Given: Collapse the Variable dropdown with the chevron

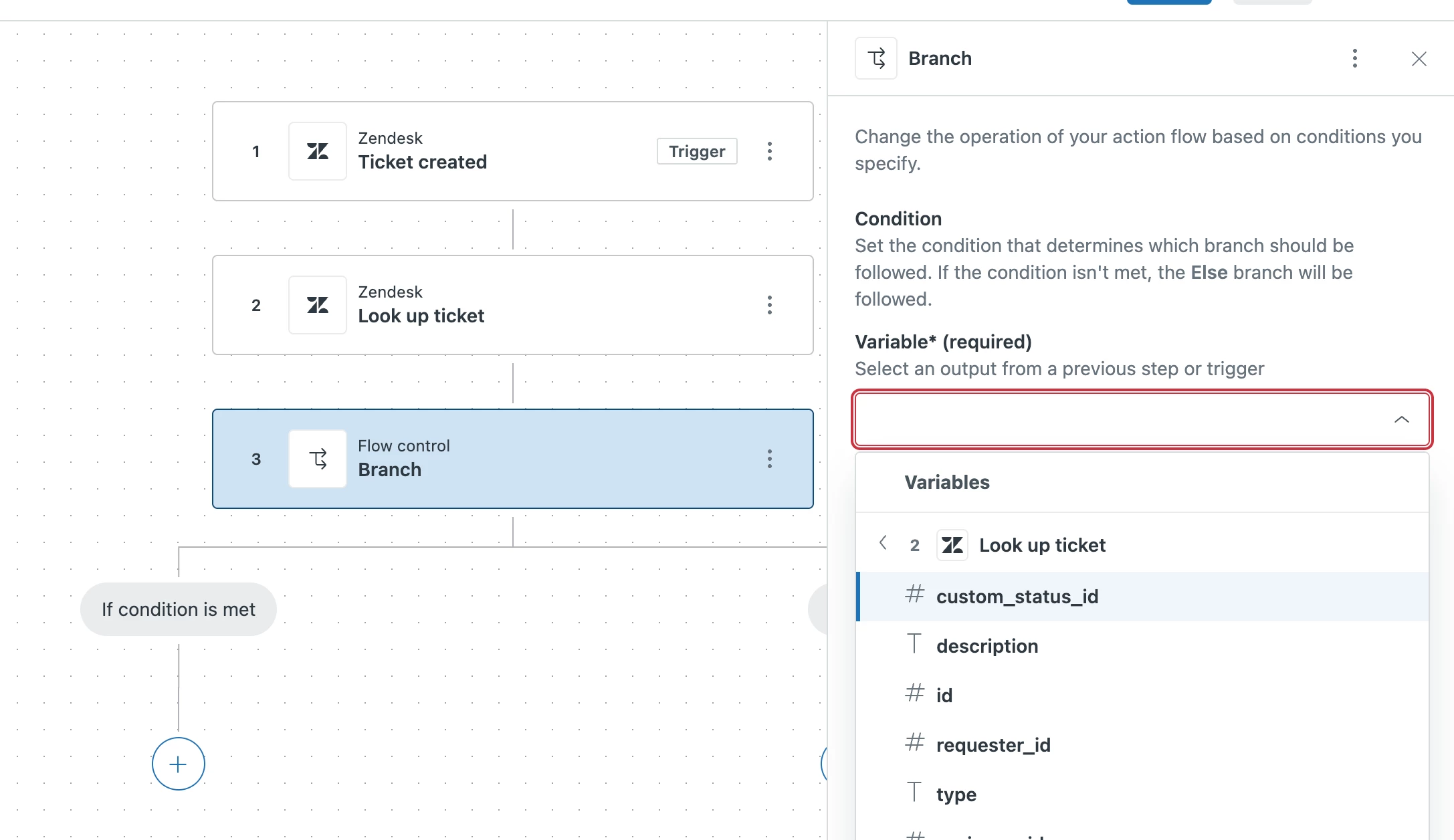Looking at the screenshot, I should [x=1401, y=419].
